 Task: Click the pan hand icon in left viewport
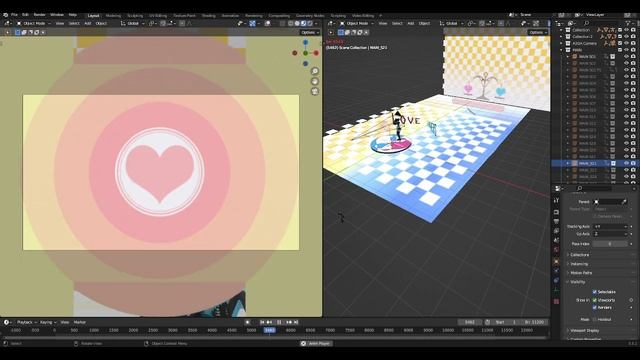[x=315, y=82]
